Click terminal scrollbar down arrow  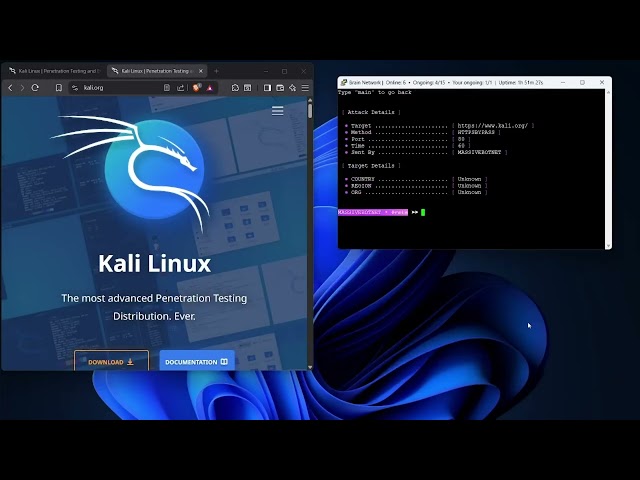[x=608, y=246]
